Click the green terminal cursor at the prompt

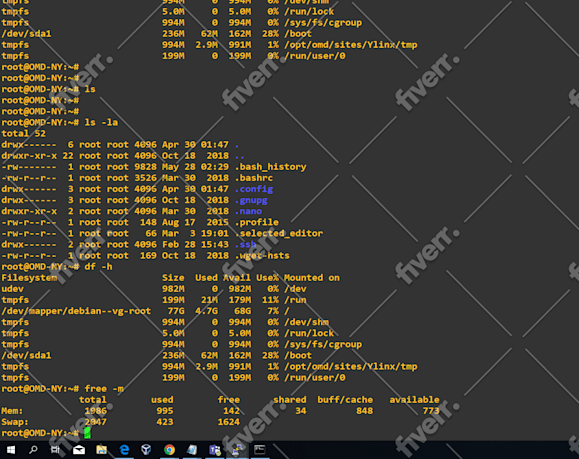[x=87, y=433]
